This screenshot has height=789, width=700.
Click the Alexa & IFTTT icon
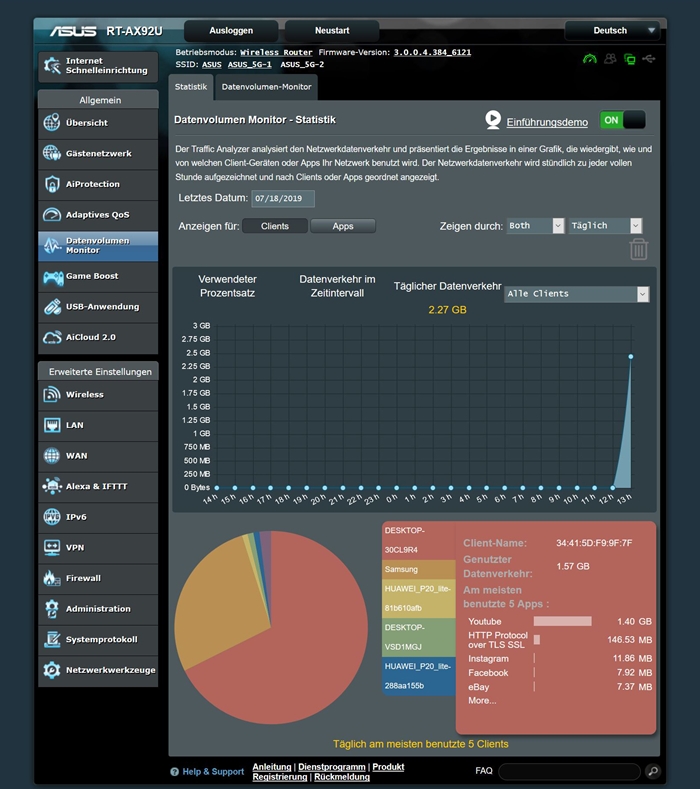point(52,486)
